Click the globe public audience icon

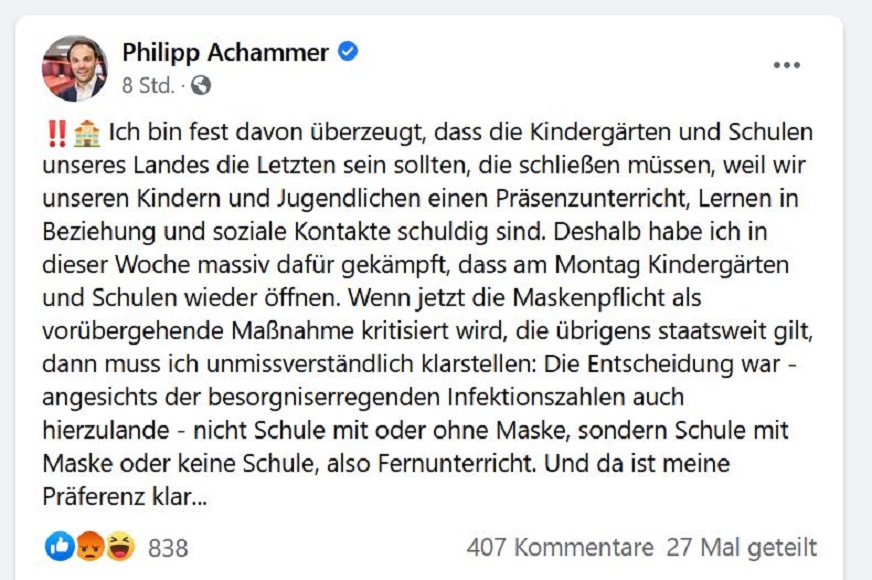(201, 86)
